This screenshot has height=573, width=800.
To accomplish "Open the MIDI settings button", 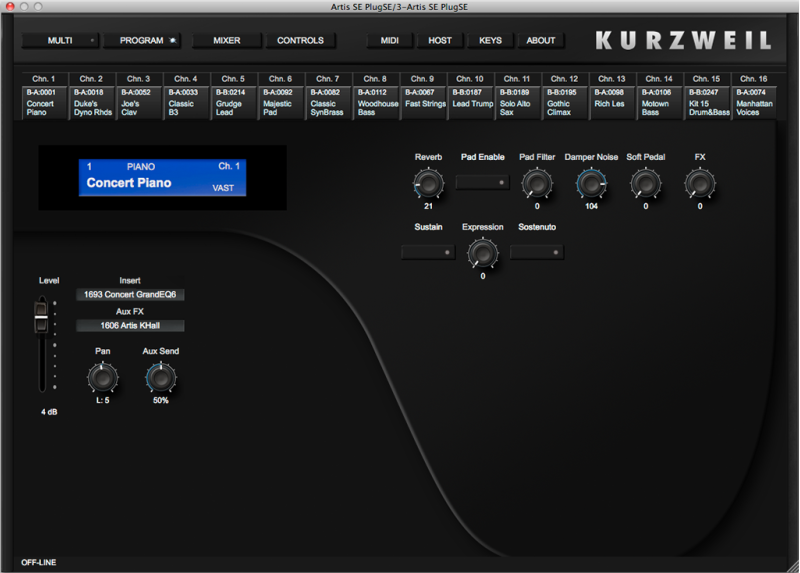I will click(389, 41).
